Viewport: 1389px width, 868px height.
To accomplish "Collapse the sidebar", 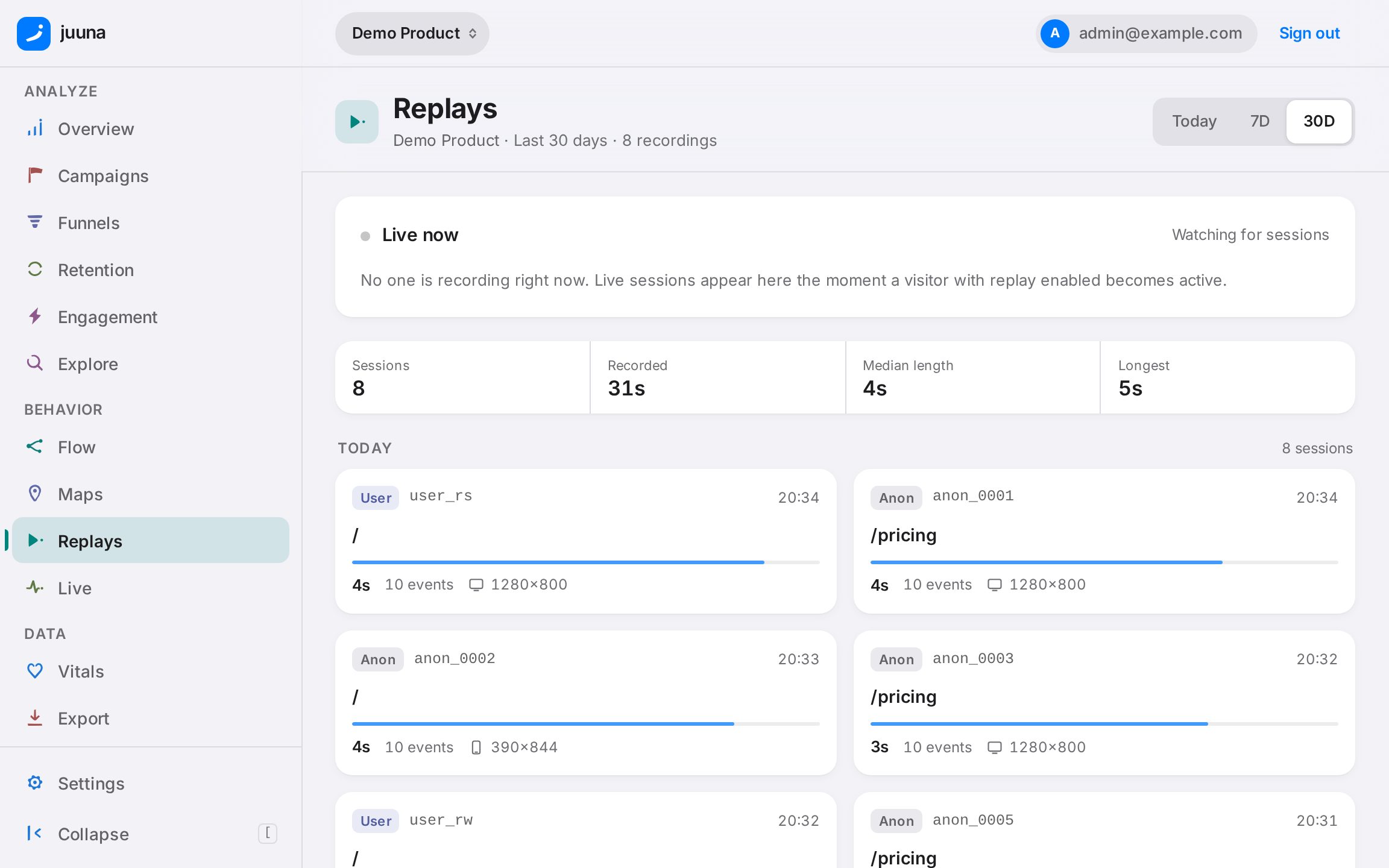I will [151, 834].
